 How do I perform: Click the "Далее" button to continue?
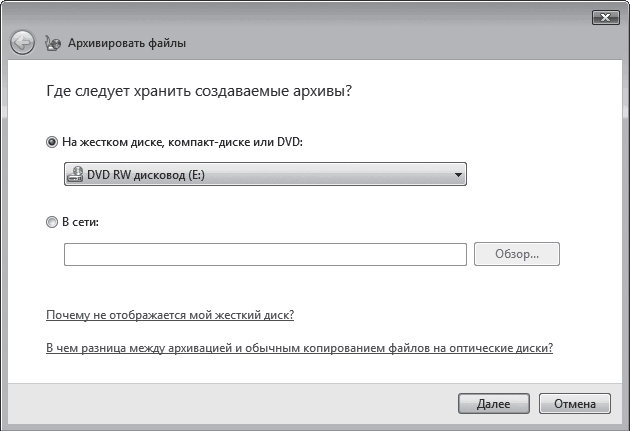pyautogui.click(x=493, y=403)
